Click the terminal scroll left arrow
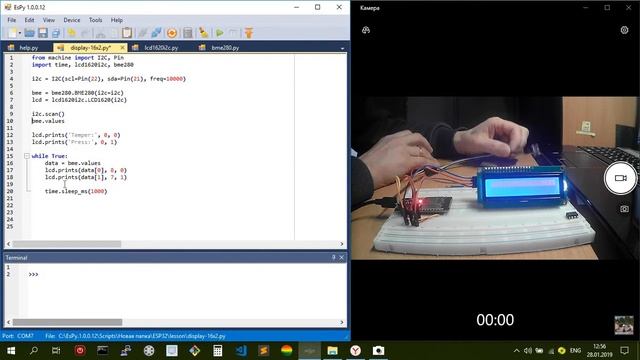This screenshot has height=360, width=640. click(8, 322)
